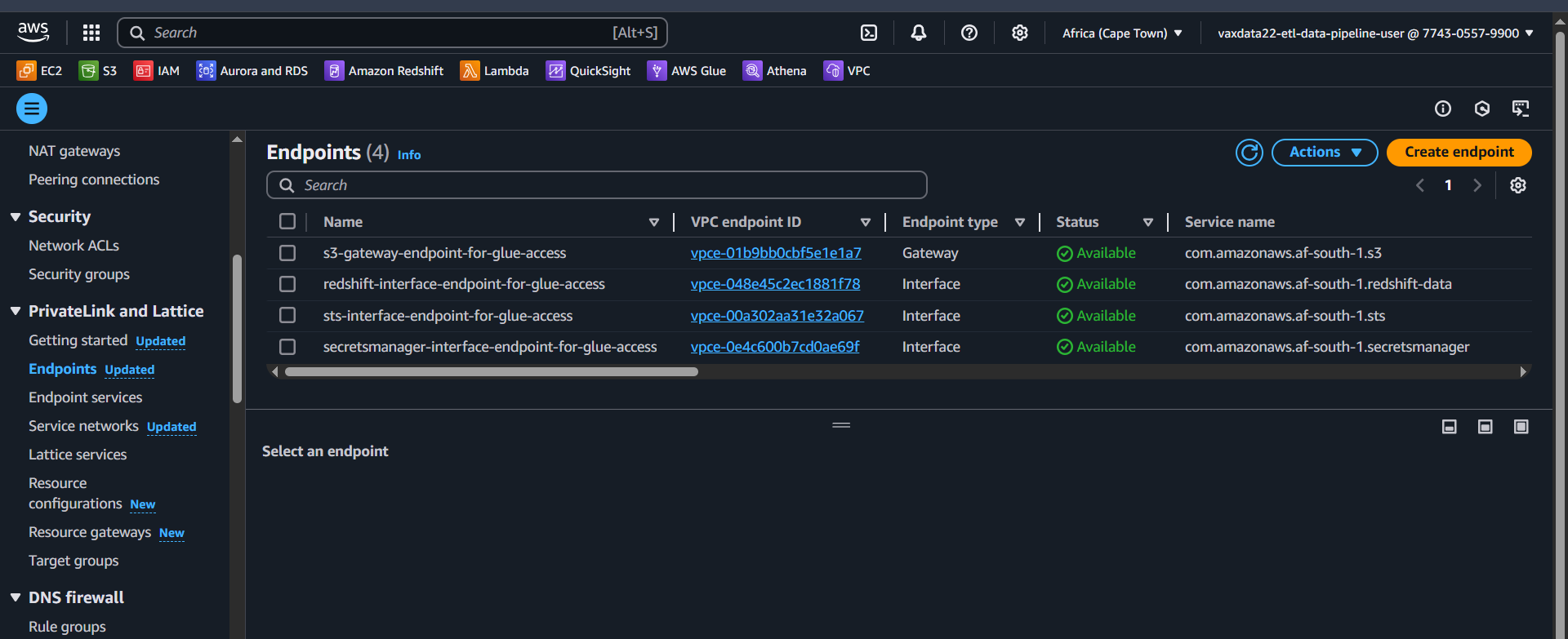Open table preferences gear icon
This screenshot has height=639, width=1568.
tap(1518, 185)
